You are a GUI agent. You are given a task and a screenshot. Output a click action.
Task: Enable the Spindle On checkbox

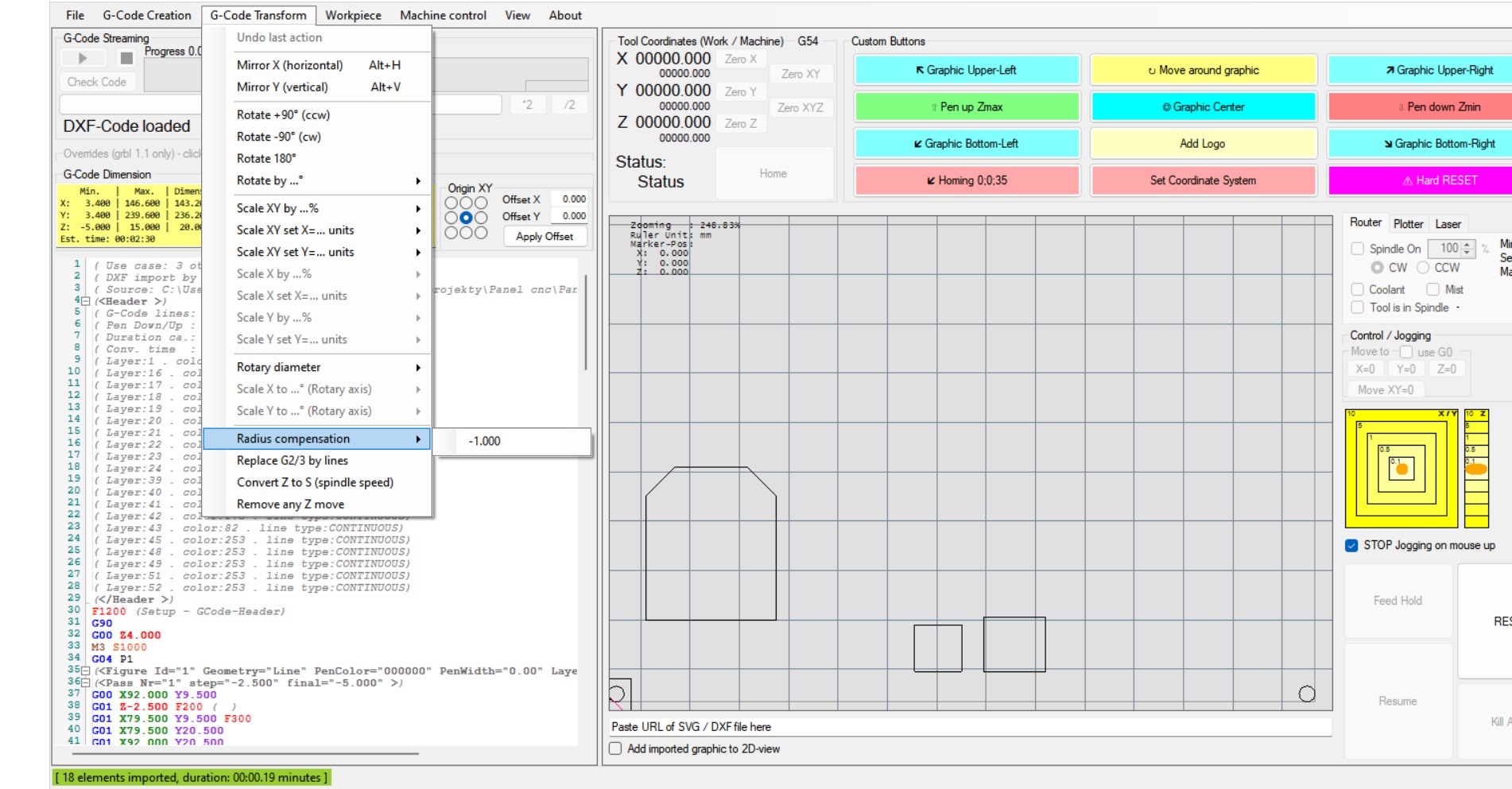coord(1358,249)
